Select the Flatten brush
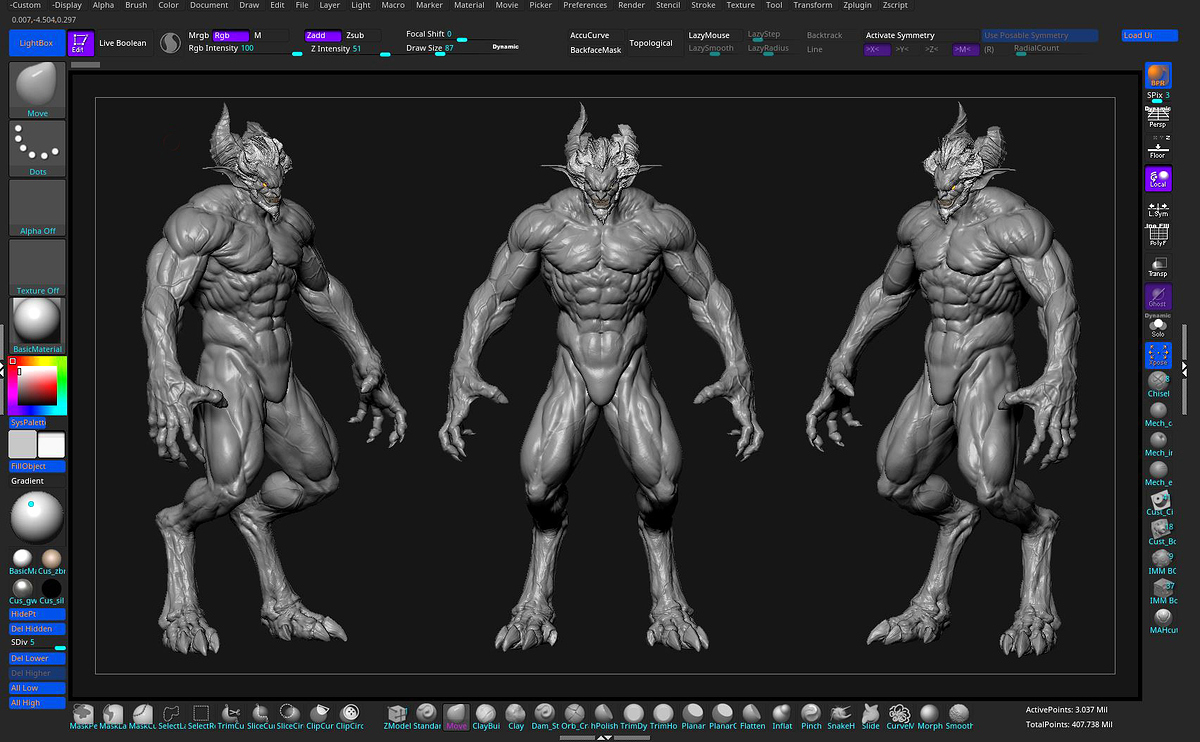Screen dimensions: 1200x742 [x=752, y=716]
